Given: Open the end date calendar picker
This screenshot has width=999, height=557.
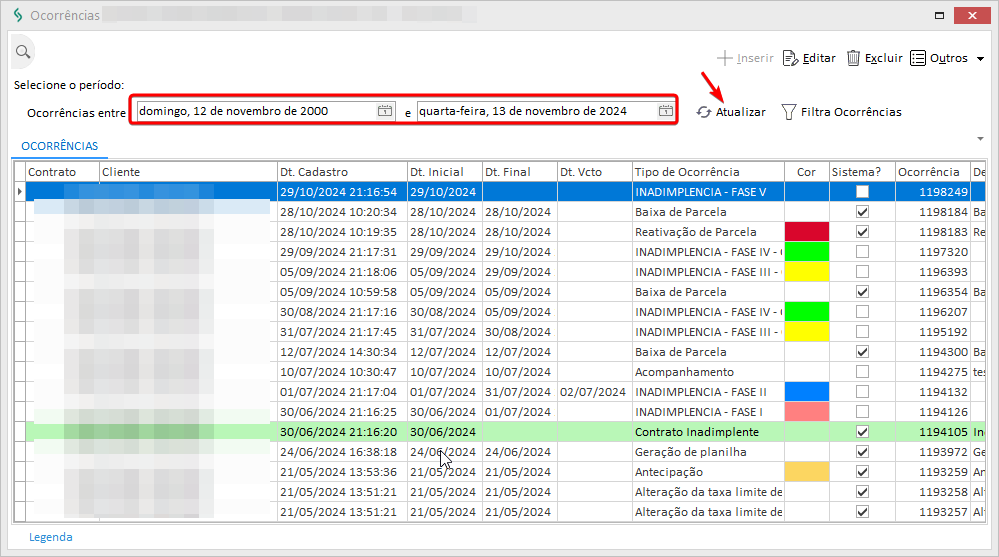Looking at the screenshot, I should tap(665, 111).
